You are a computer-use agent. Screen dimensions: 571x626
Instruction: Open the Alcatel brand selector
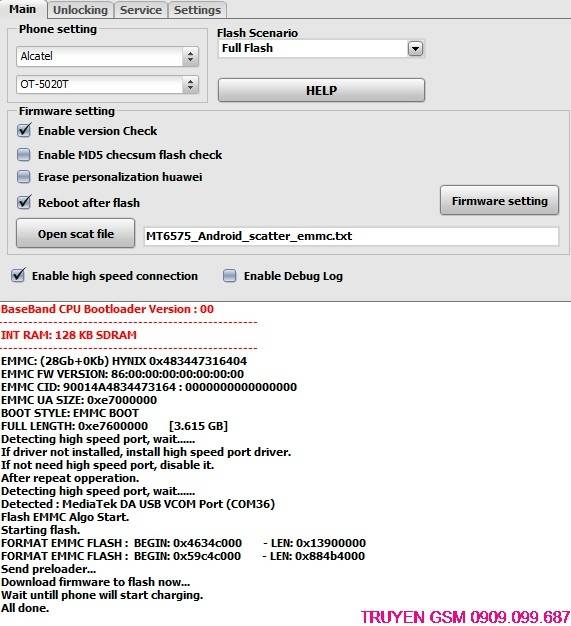click(x=107, y=56)
